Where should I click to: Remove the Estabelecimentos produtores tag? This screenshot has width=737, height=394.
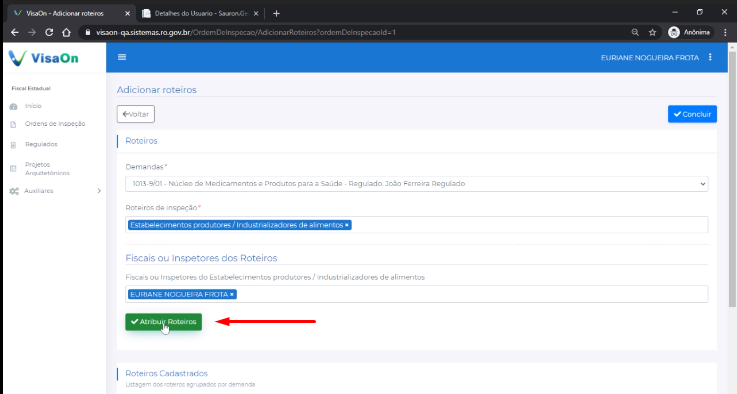click(x=347, y=225)
